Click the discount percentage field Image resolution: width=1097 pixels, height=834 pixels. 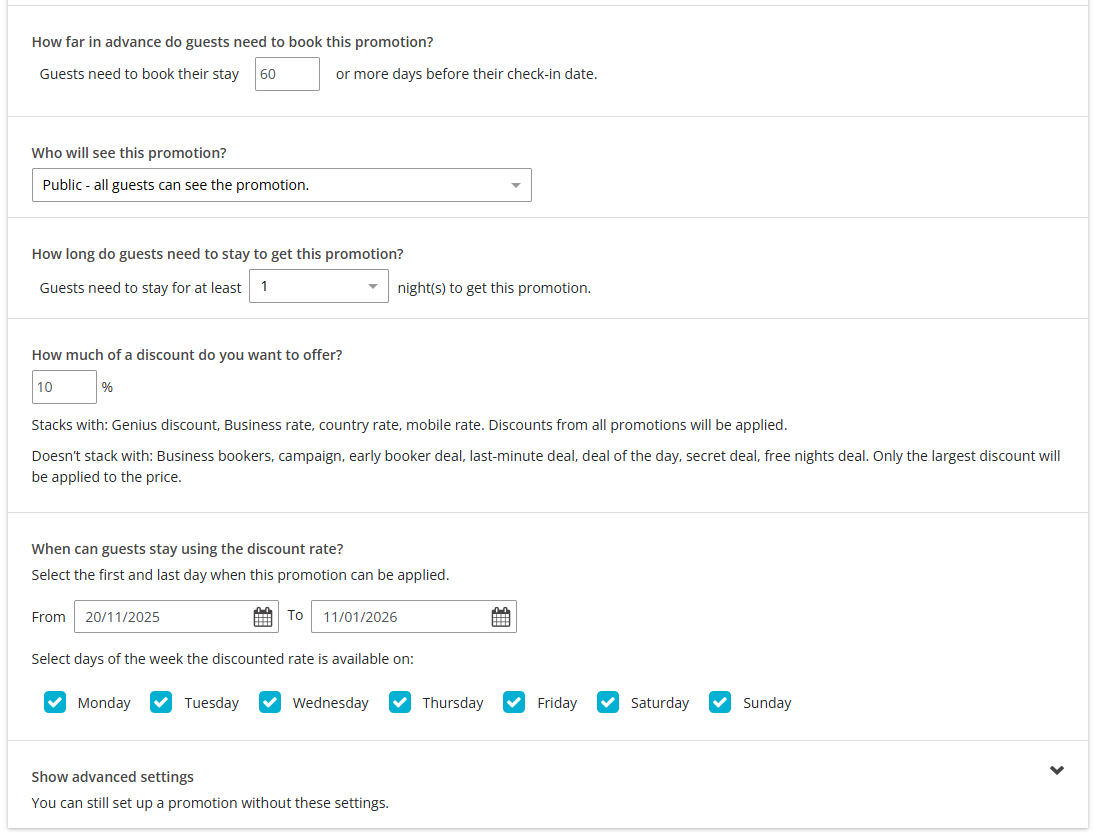[64, 387]
